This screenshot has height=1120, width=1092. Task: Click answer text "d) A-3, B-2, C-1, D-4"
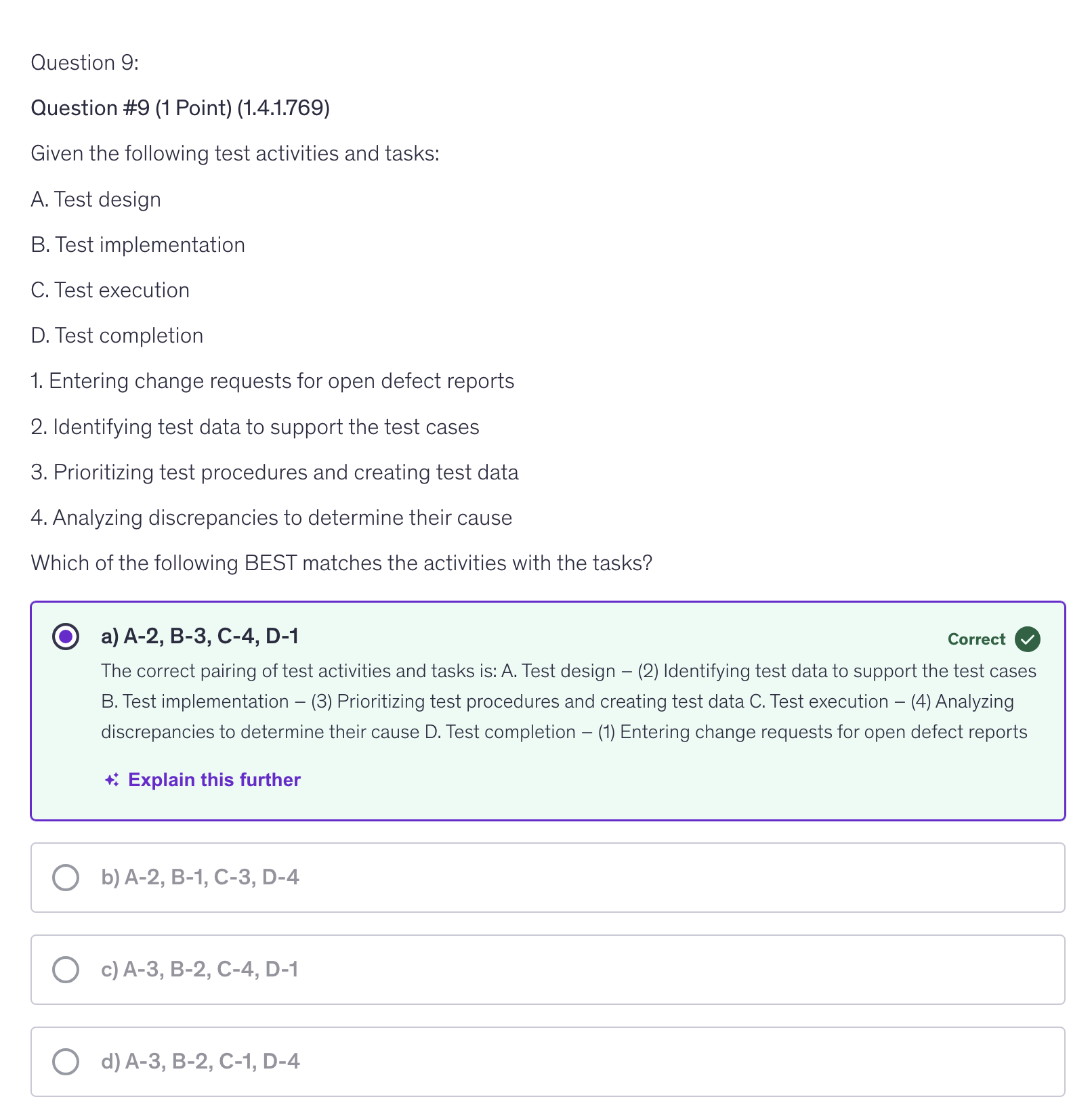[201, 1062]
